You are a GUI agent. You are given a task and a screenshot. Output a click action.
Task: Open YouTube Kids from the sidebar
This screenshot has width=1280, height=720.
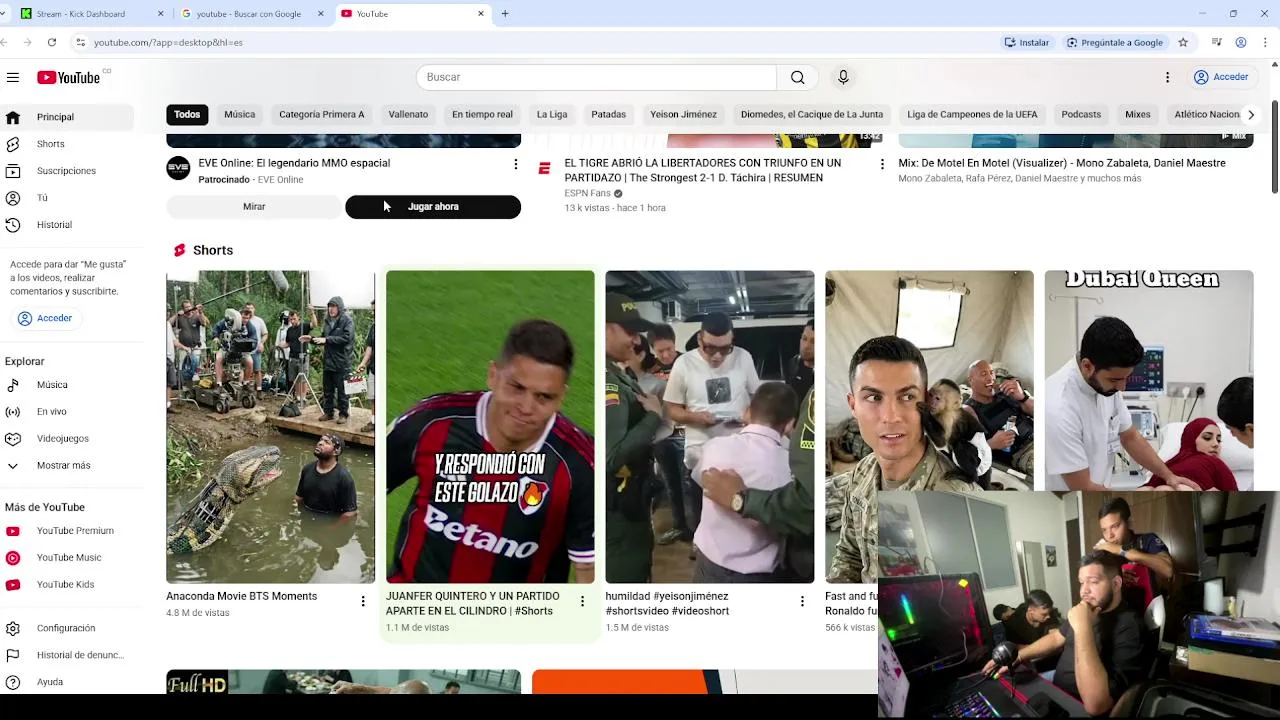tap(67, 585)
